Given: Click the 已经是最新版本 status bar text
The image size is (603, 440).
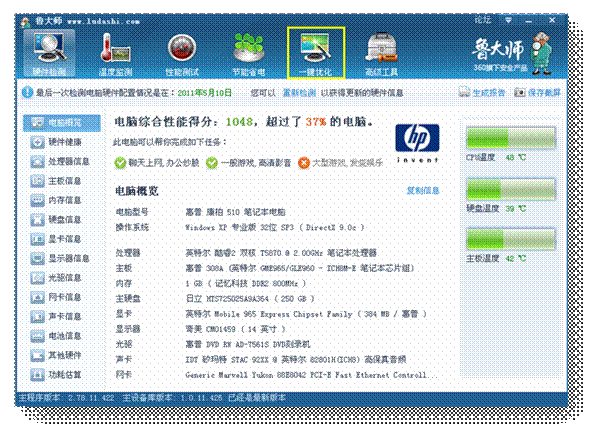Looking at the screenshot, I should point(257,398).
